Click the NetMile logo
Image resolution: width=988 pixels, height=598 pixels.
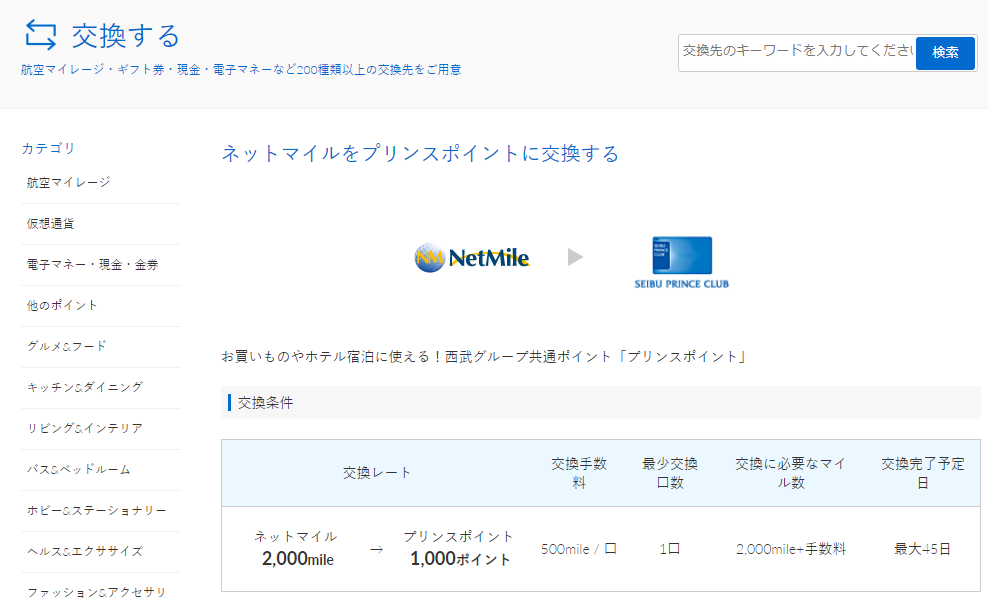tap(472, 258)
